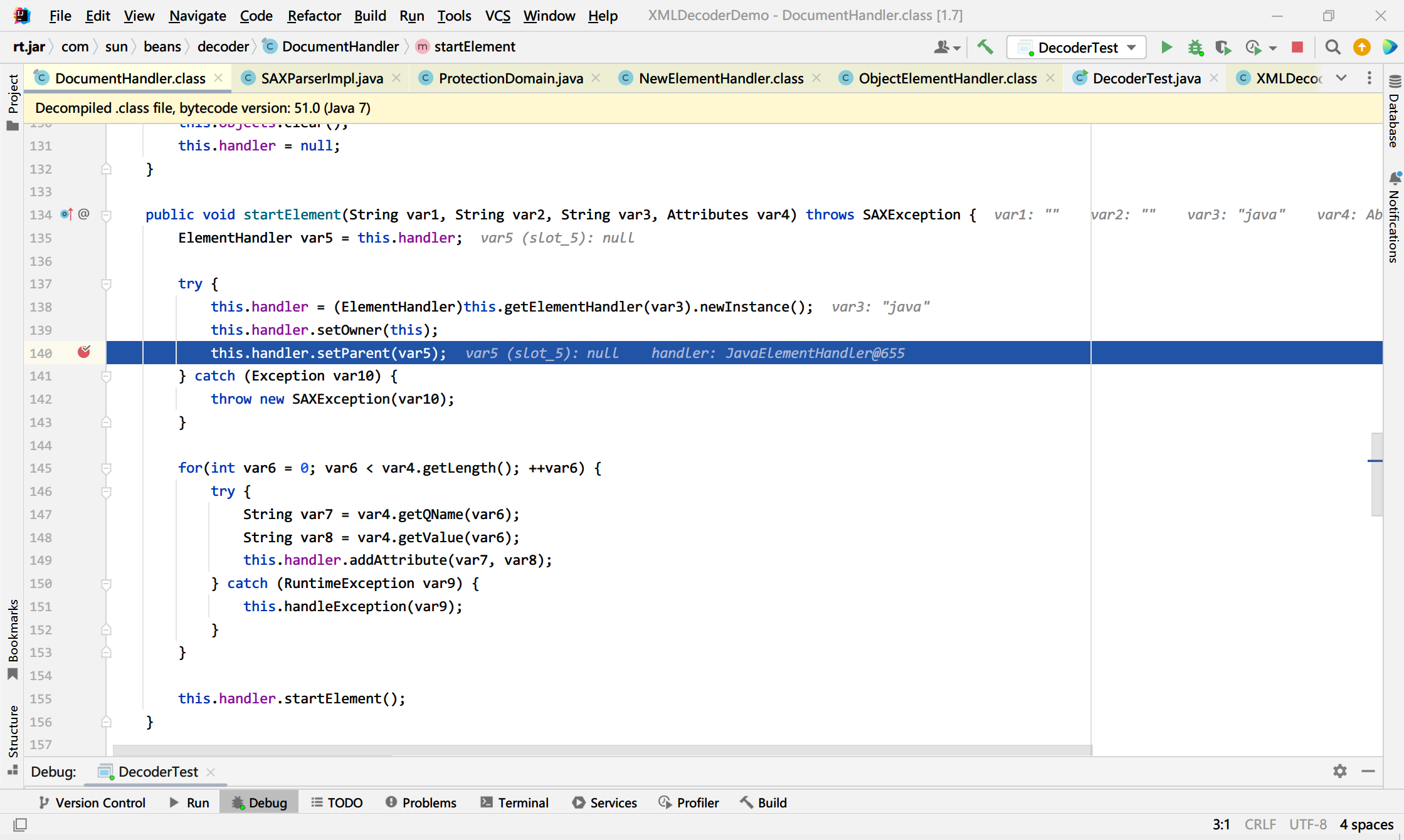This screenshot has height=840, width=1404.
Task: Collapse the try block at line 137
Action: (x=107, y=284)
